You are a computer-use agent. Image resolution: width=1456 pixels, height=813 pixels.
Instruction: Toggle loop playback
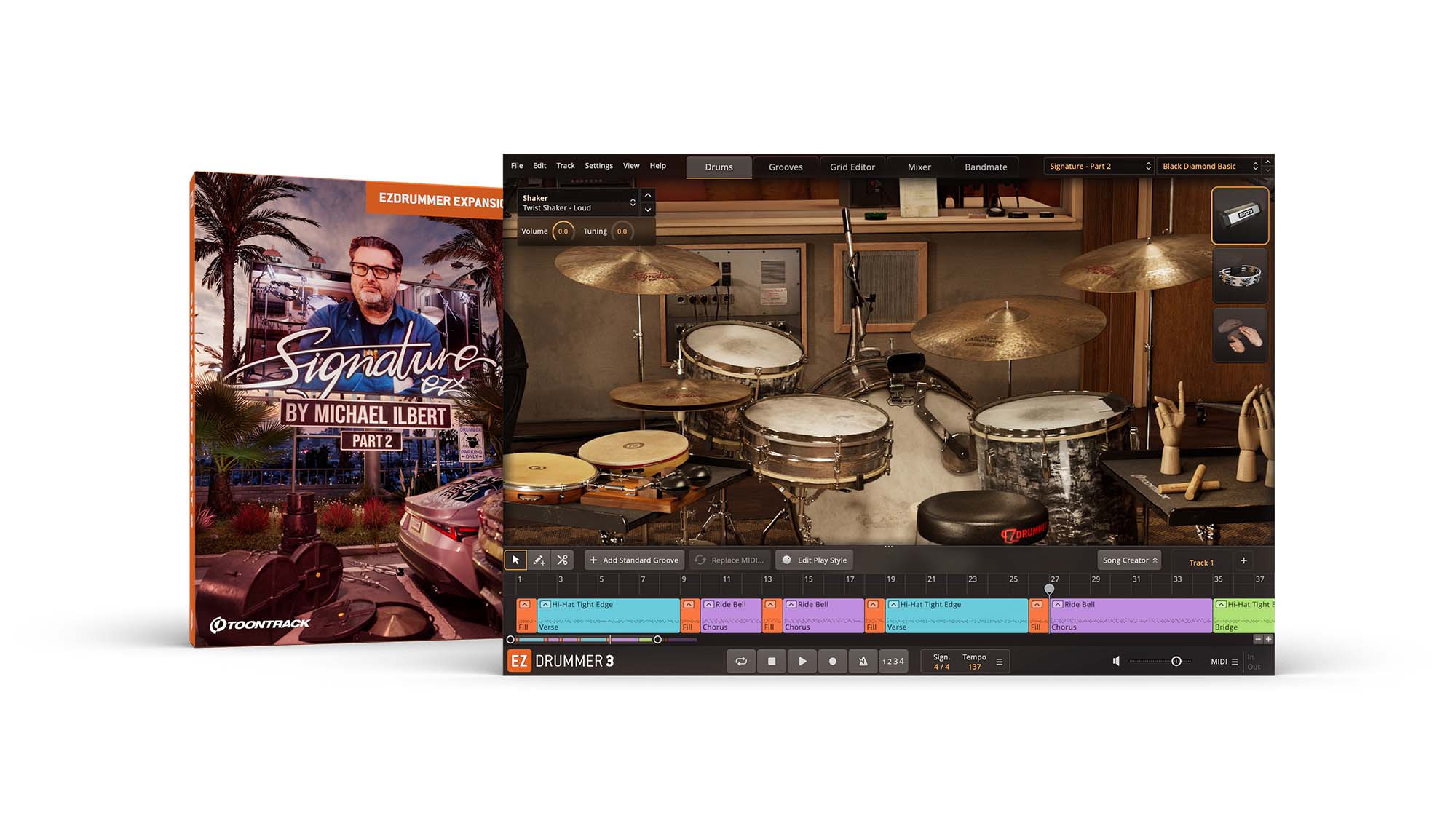tap(741, 661)
